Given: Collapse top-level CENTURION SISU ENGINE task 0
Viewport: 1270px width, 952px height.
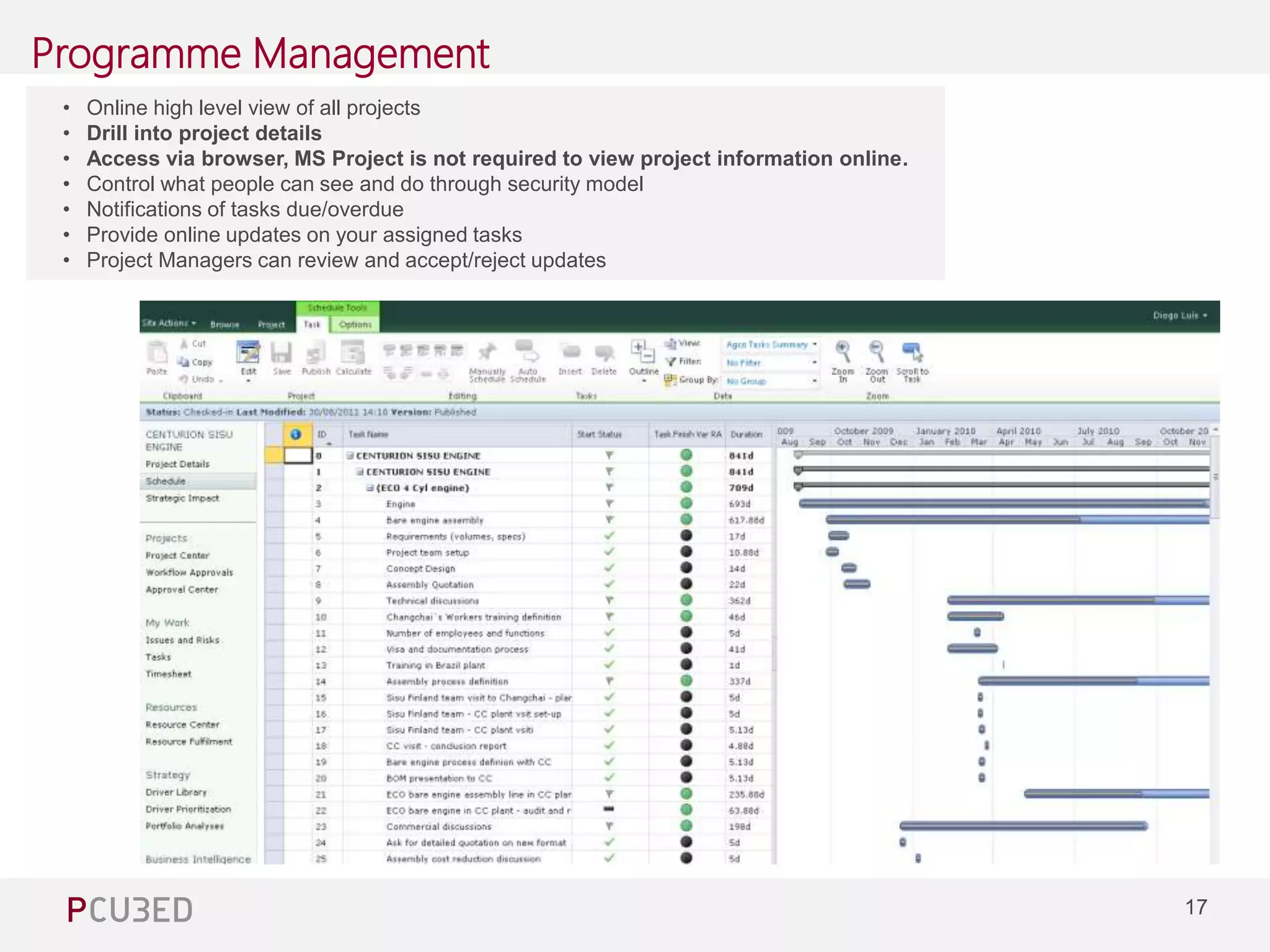Looking at the screenshot, I should click(350, 456).
